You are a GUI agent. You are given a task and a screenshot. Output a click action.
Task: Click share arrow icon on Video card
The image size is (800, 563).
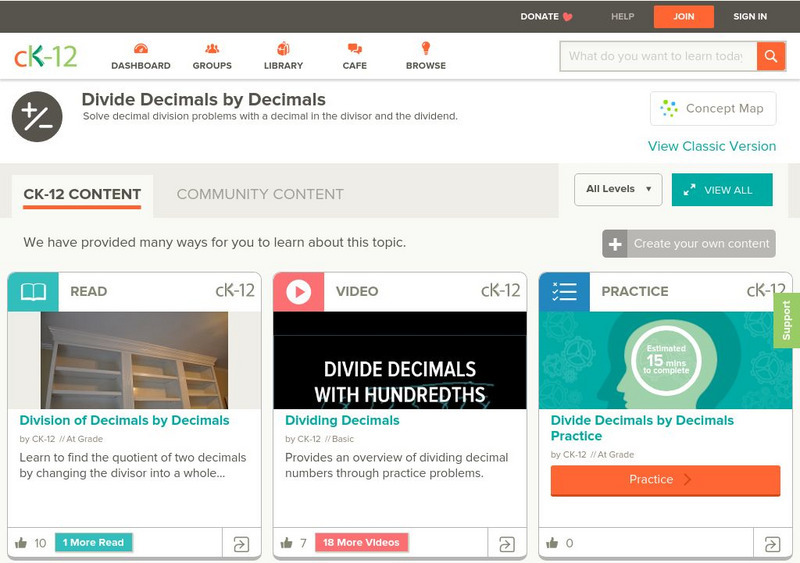coord(507,544)
